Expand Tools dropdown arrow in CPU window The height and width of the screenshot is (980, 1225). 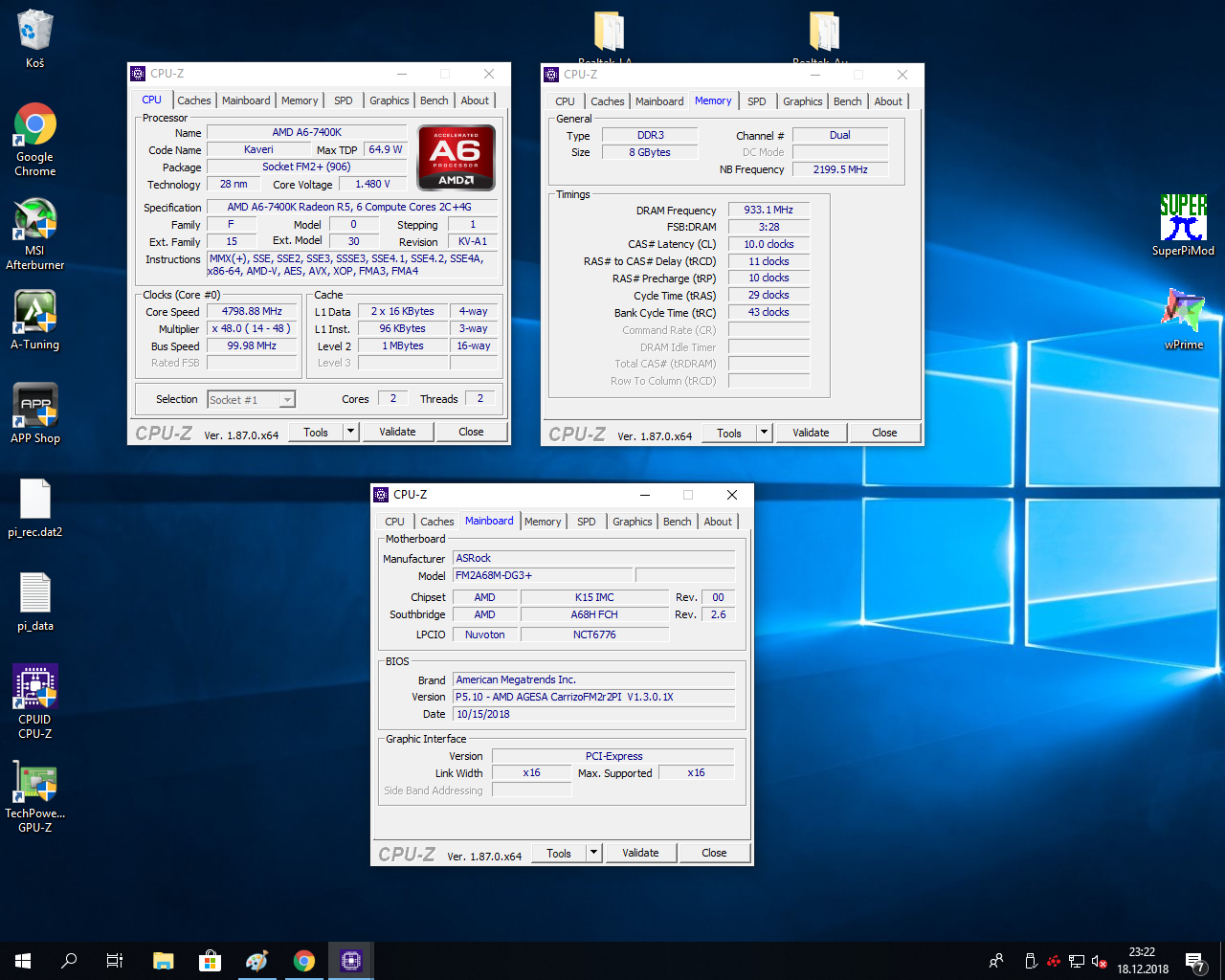[350, 432]
